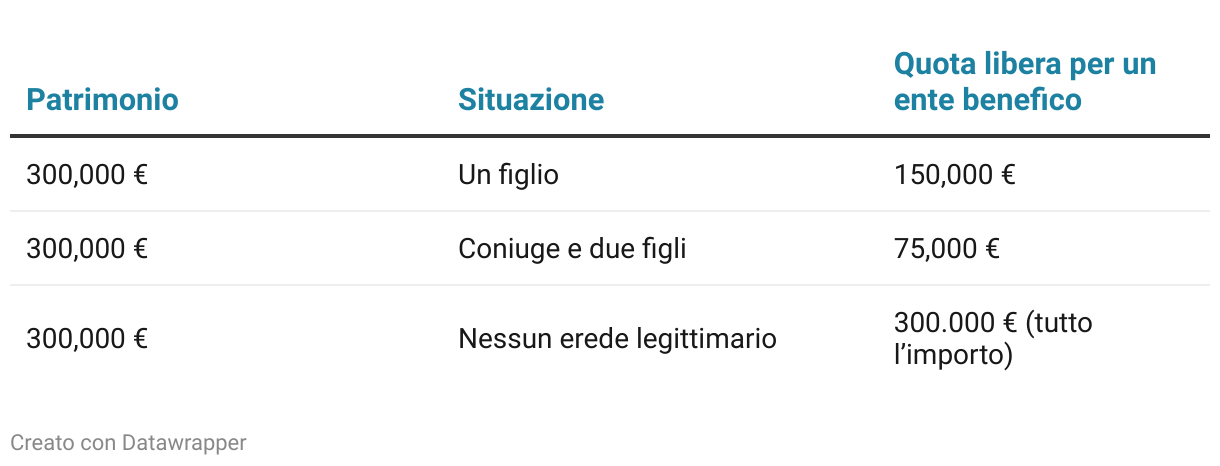Click the Creato con Datawrapper credit

pyautogui.click(x=128, y=442)
